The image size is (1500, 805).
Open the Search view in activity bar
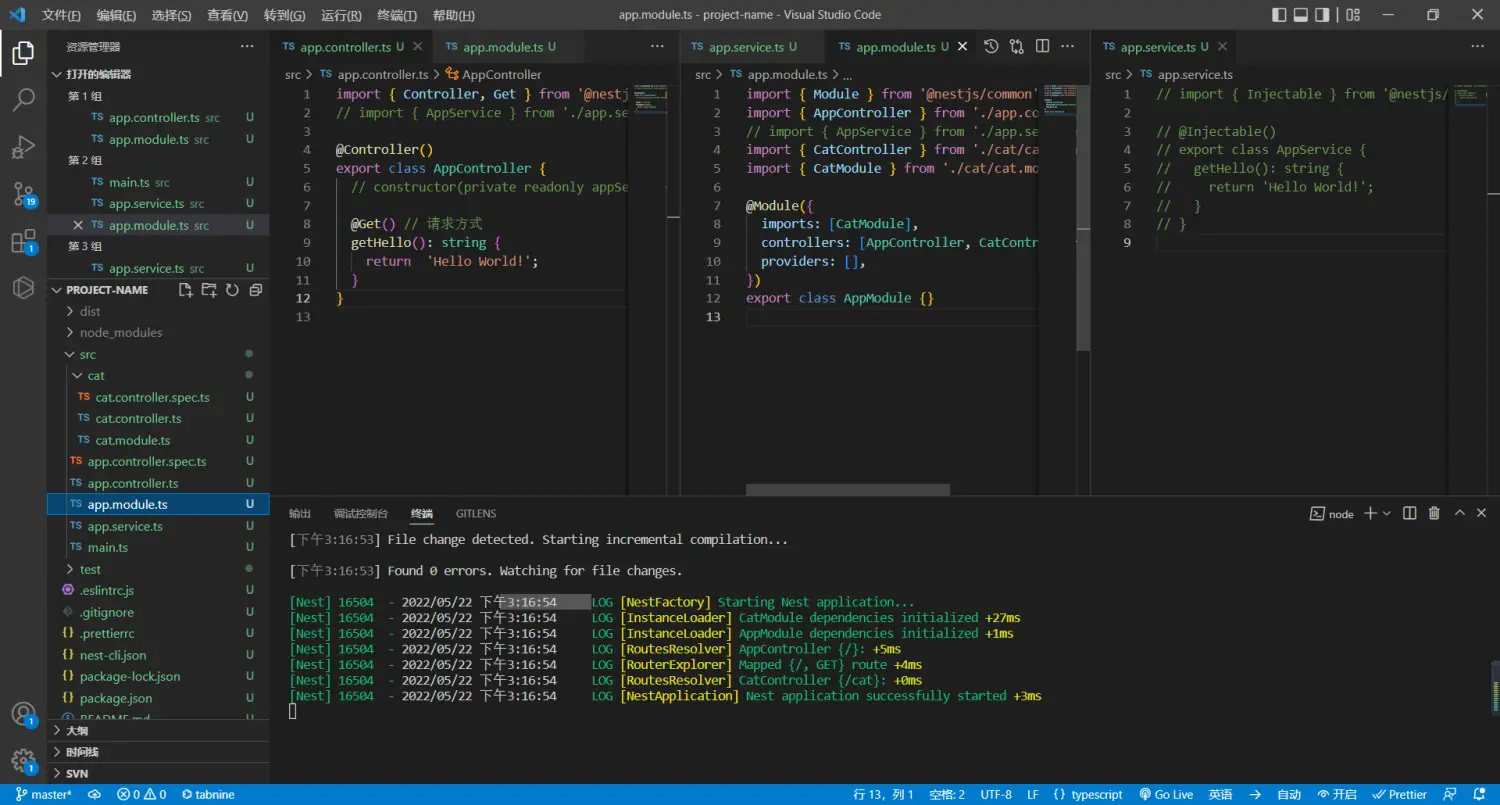click(x=23, y=99)
